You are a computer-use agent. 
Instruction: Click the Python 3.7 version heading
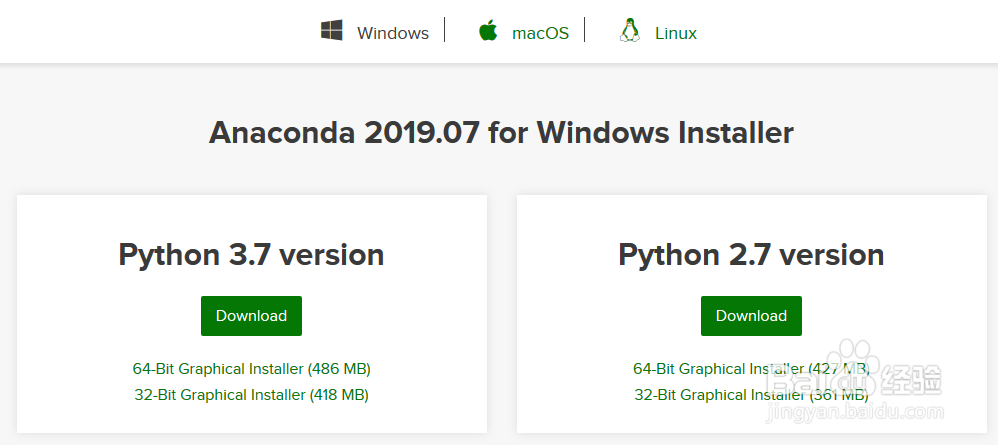tap(251, 255)
